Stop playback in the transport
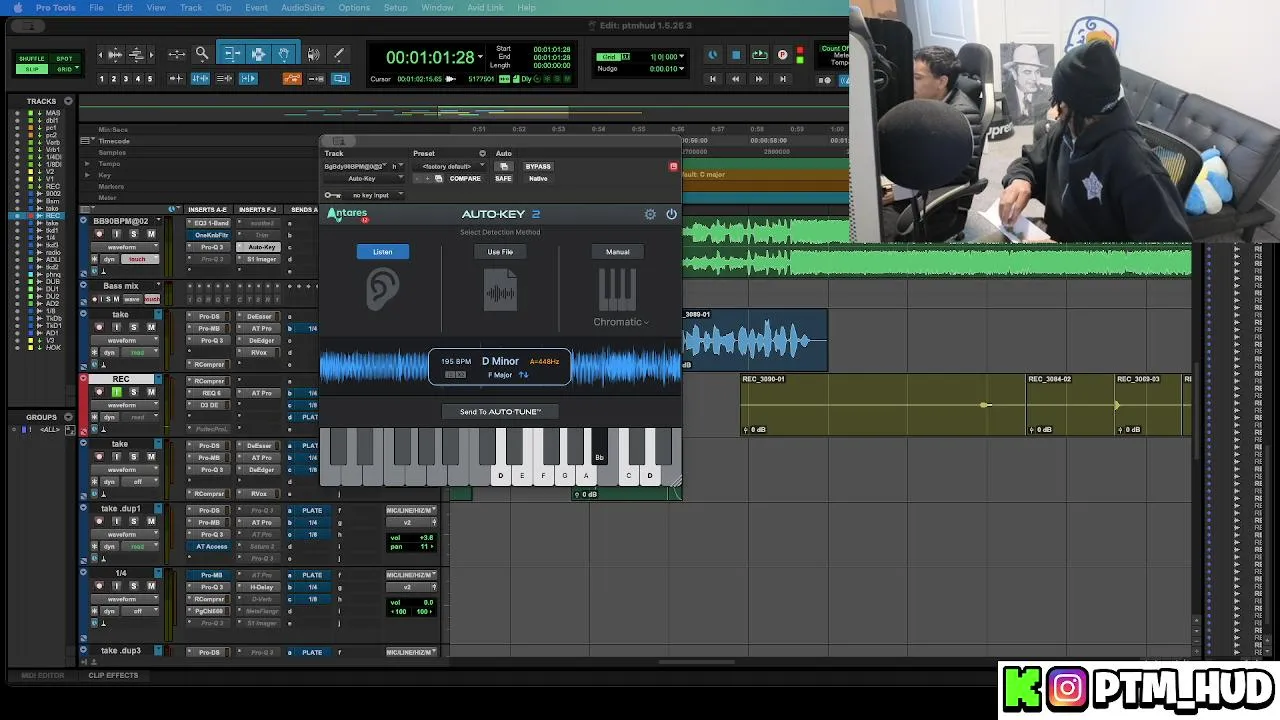The height and width of the screenshot is (720, 1280). (x=736, y=55)
